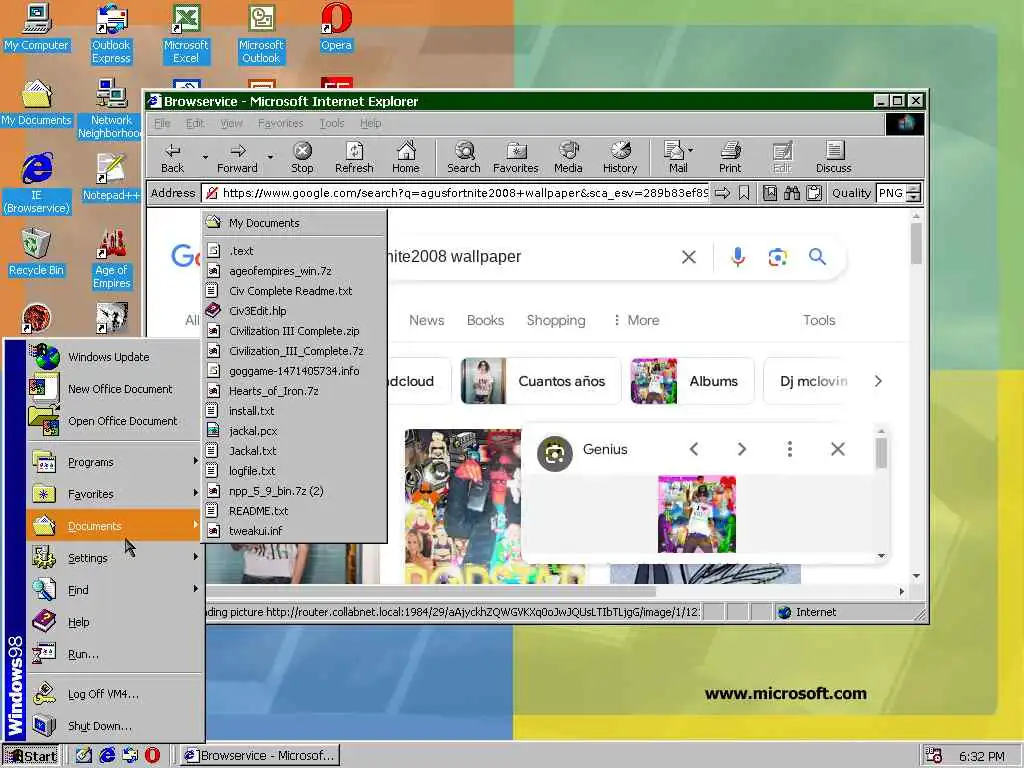Click the Start button
Viewport: 1024px width, 768px height.
[x=31, y=756]
